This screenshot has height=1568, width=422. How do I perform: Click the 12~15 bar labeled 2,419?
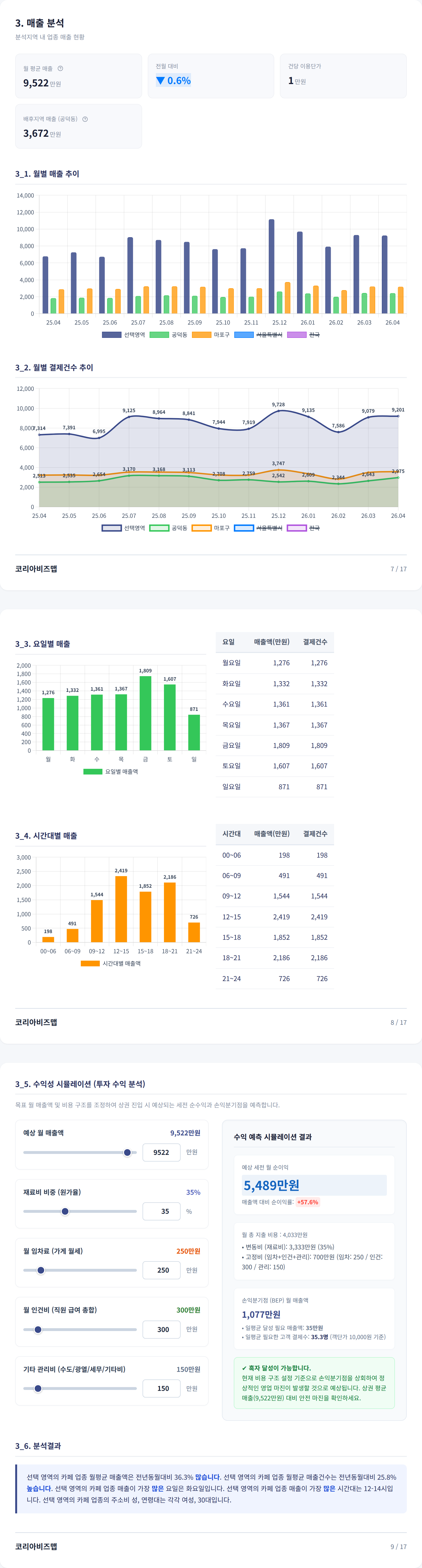[121, 909]
